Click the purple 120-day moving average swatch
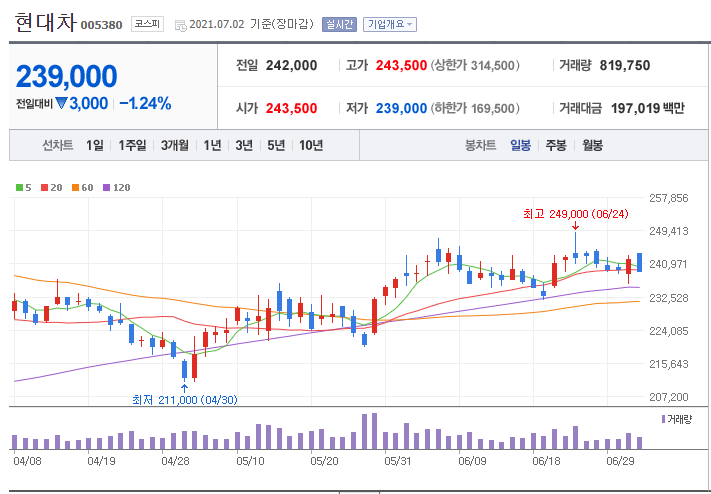Screen dimensions: 711x494 (107, 188)
